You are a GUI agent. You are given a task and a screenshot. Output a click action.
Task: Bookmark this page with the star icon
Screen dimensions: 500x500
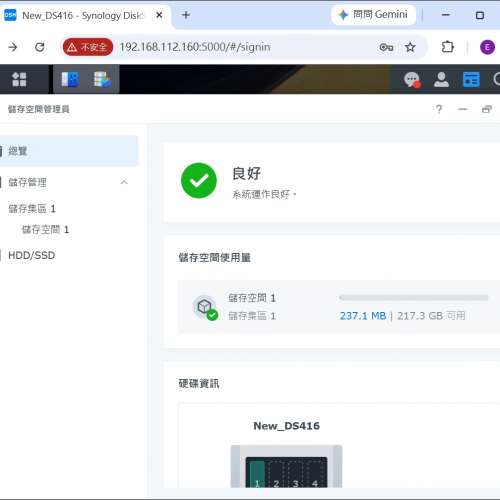tap(410, 47)
